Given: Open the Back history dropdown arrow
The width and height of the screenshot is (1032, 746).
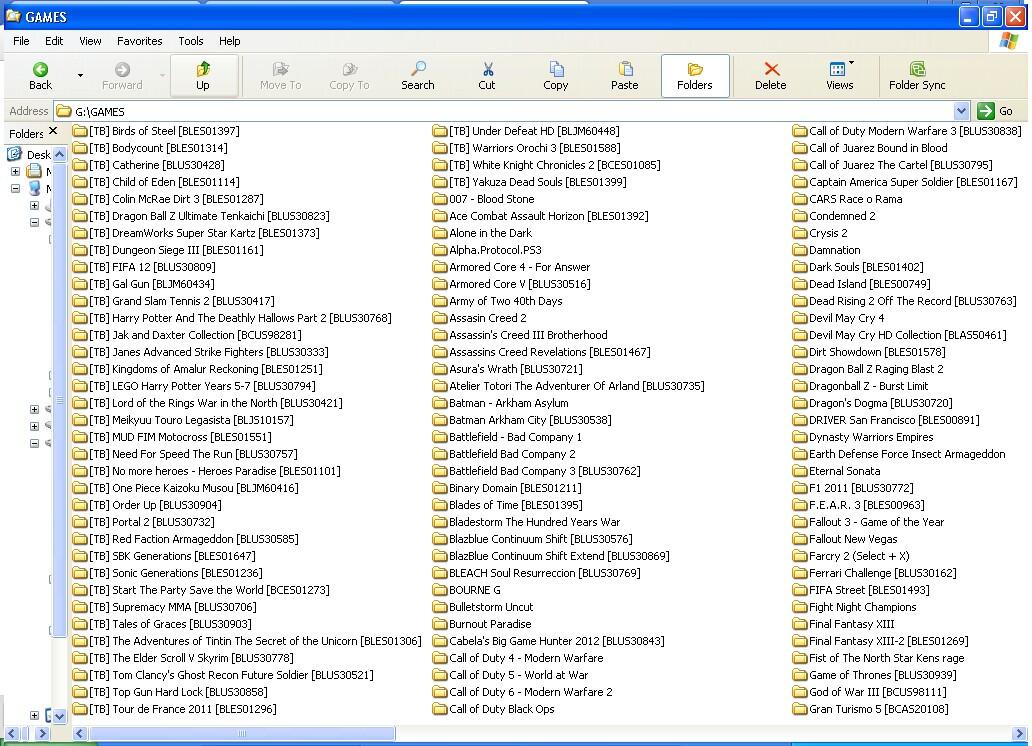Looking at the screenshot, I should point(80,76).
